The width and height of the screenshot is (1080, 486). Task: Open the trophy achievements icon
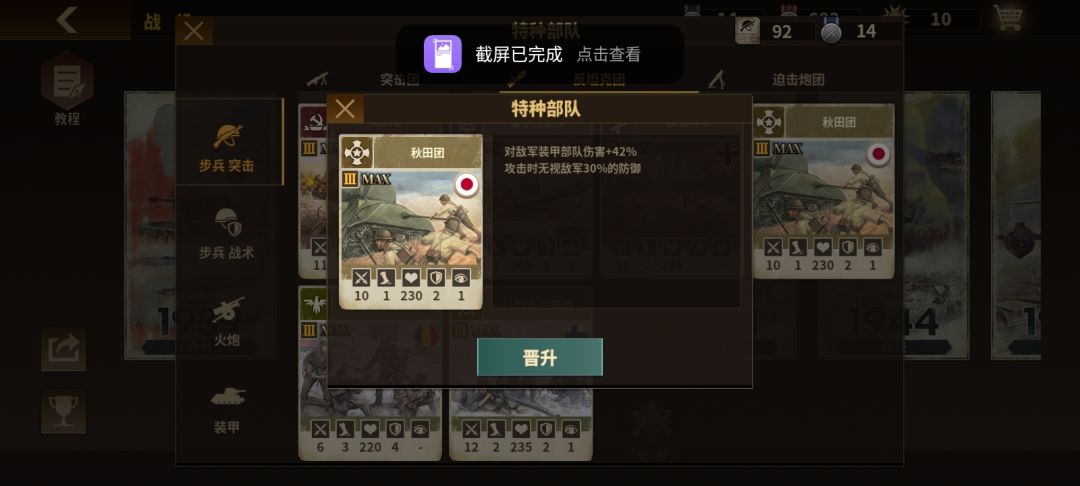pyautogui.click(x=63, y=412)
